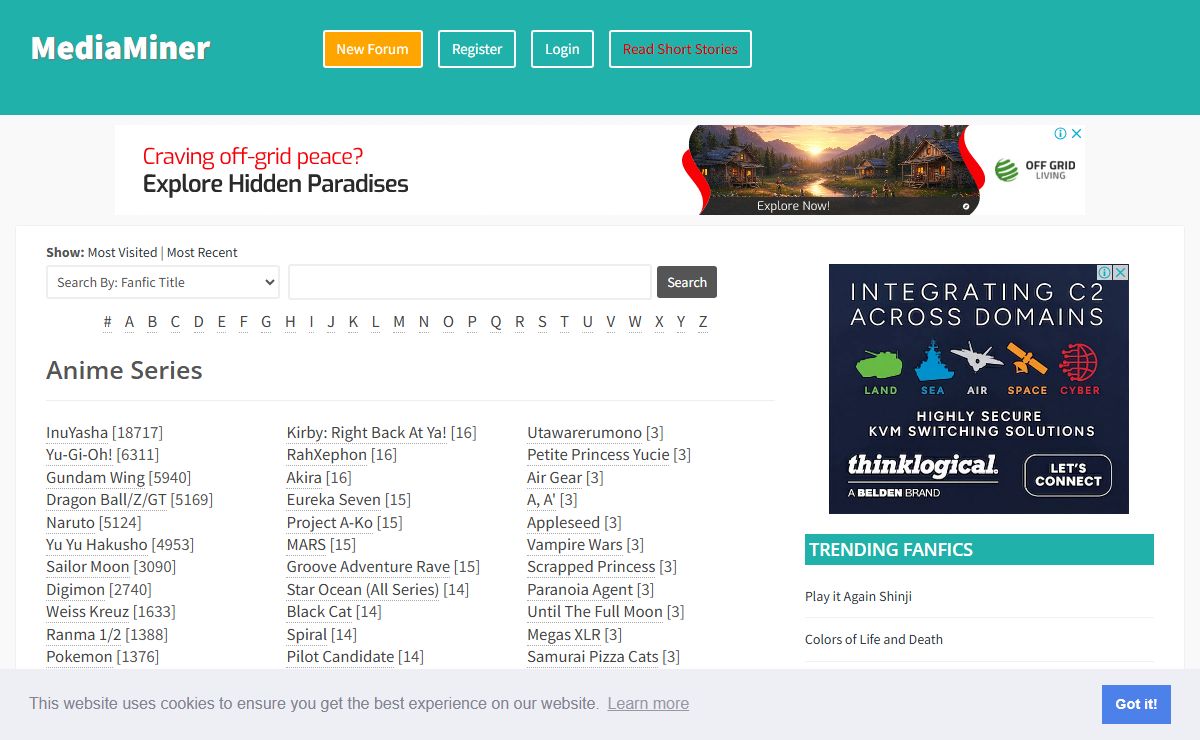Click the Login button
This screenshot has height=740, width=1200.
point(562,49)
